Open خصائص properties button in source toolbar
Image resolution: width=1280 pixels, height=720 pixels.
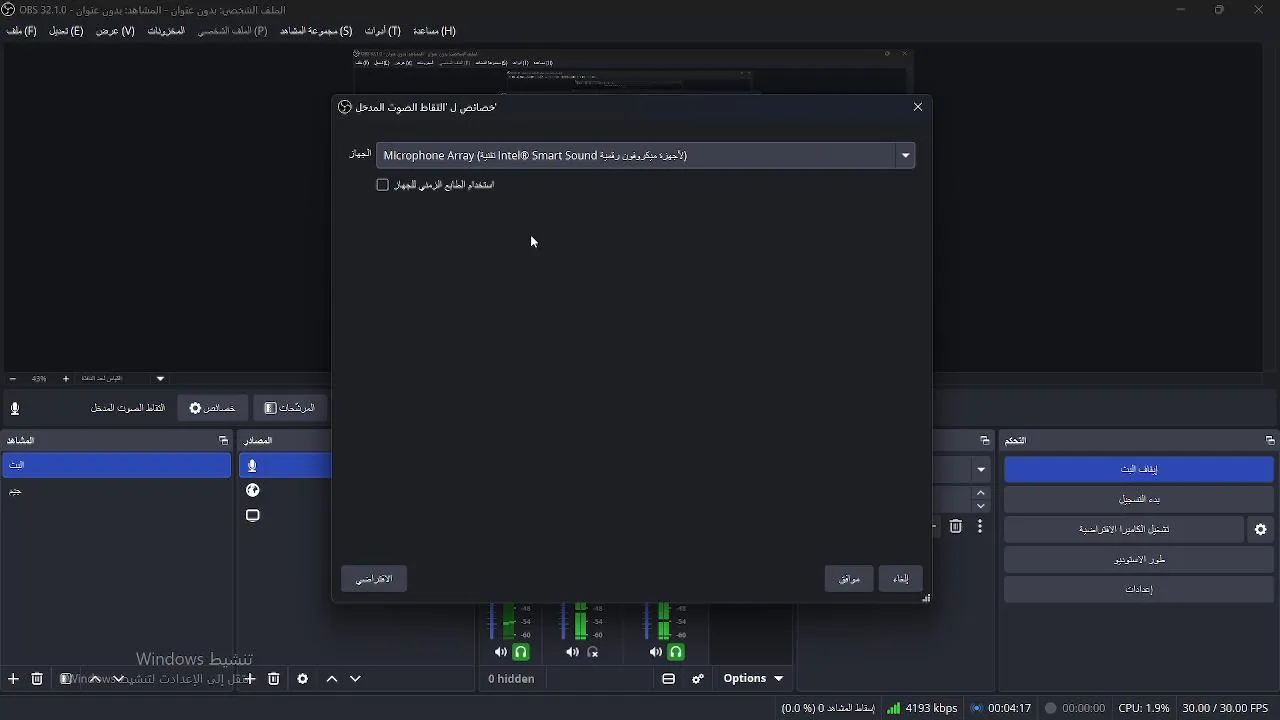[212, 408]
